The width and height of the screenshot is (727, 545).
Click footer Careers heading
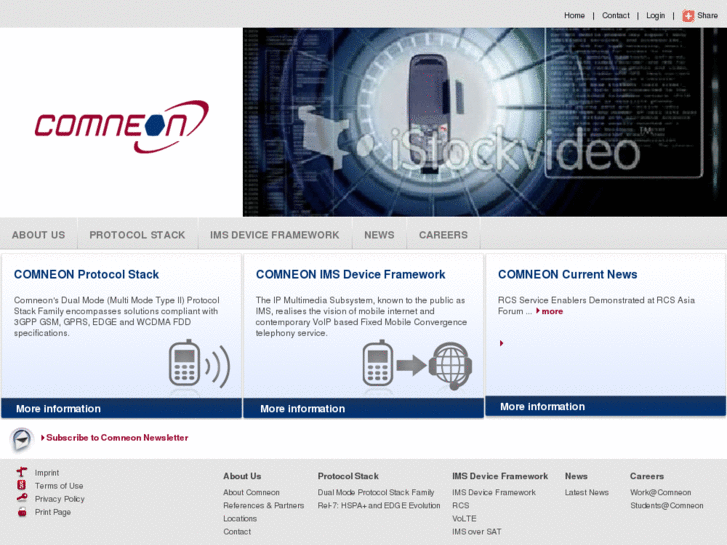647,476
